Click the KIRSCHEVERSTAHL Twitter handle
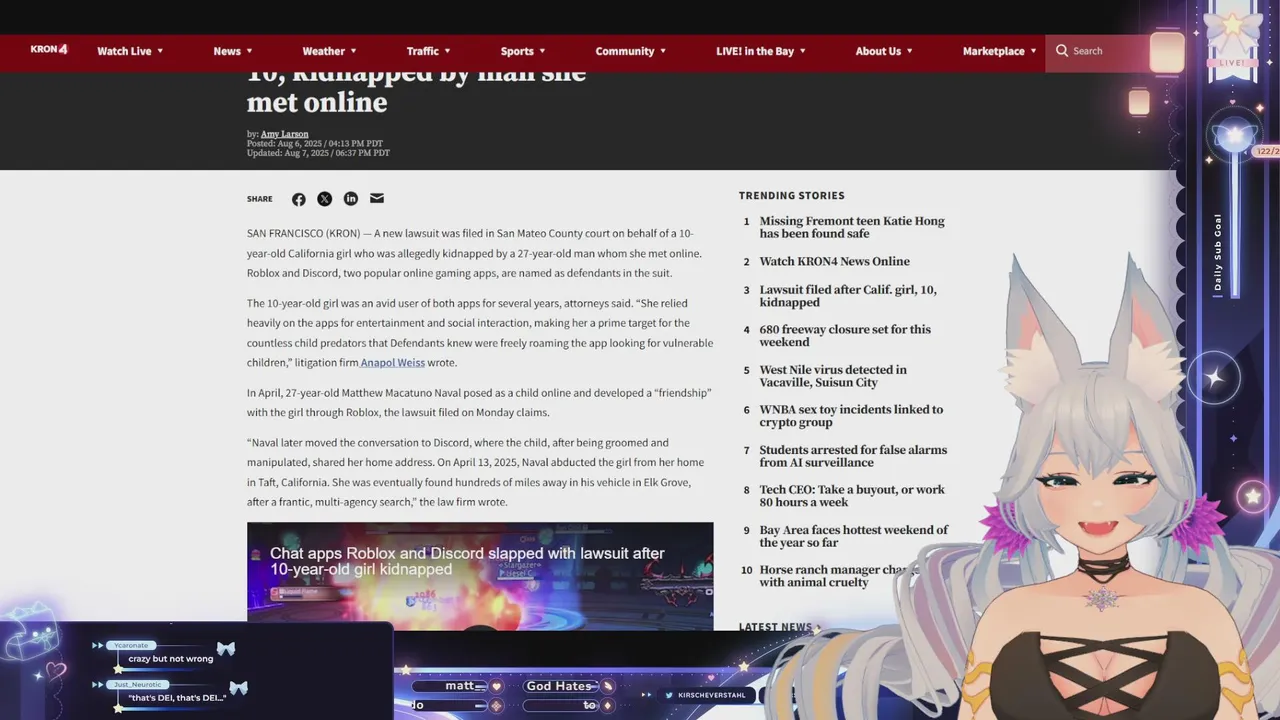 coord(711,695)
